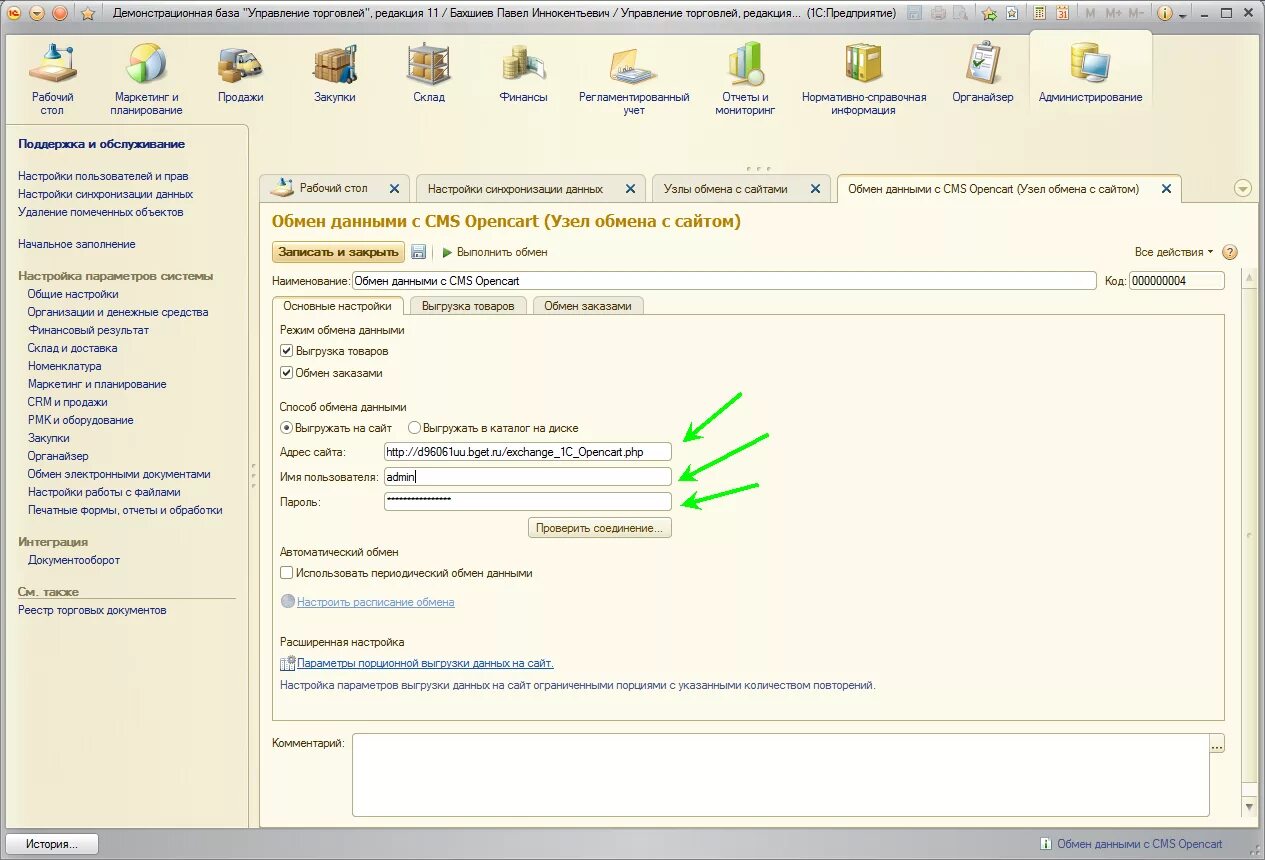The image size is (1265, 860).
Task: Open the calendar icon in title bar
Action: pyautogui.click(x=1062, y=13)
